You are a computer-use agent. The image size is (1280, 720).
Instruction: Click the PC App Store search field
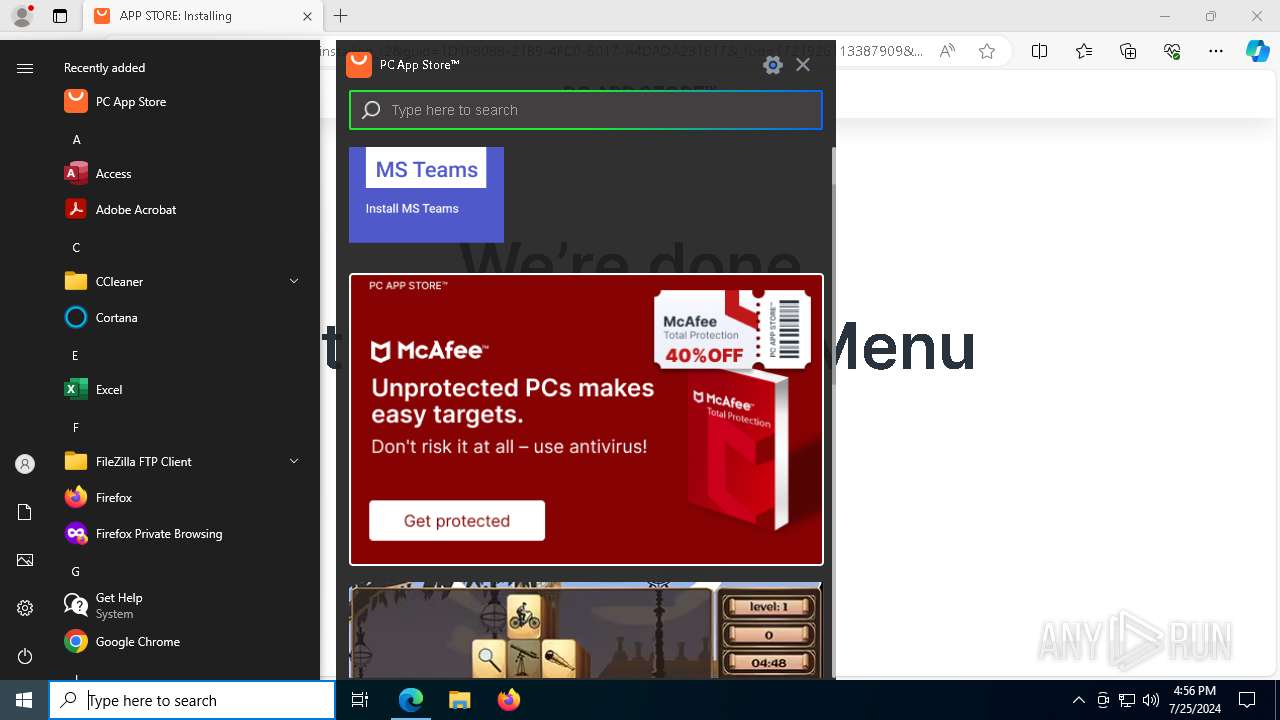(586, 110)
